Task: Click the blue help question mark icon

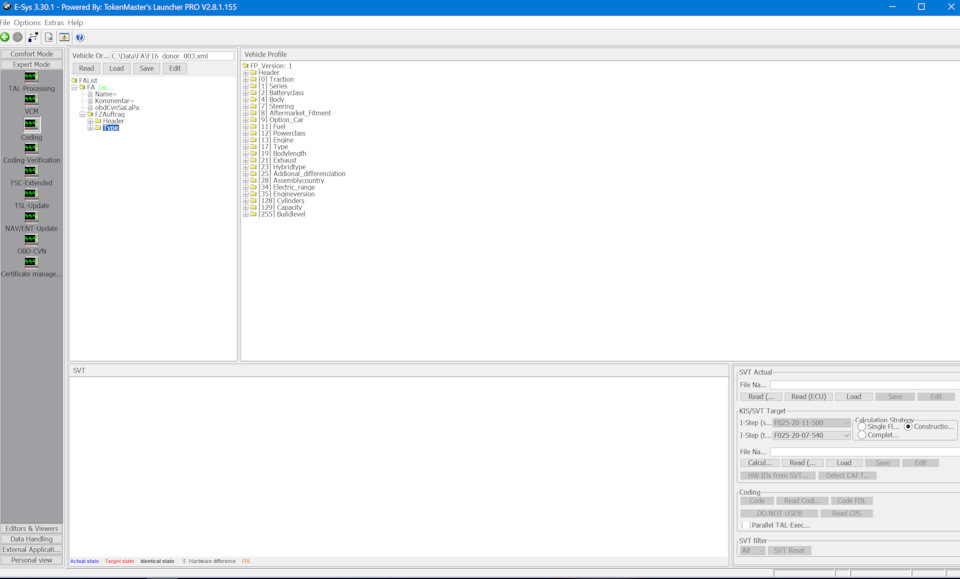Action: (x=80, y=37)
